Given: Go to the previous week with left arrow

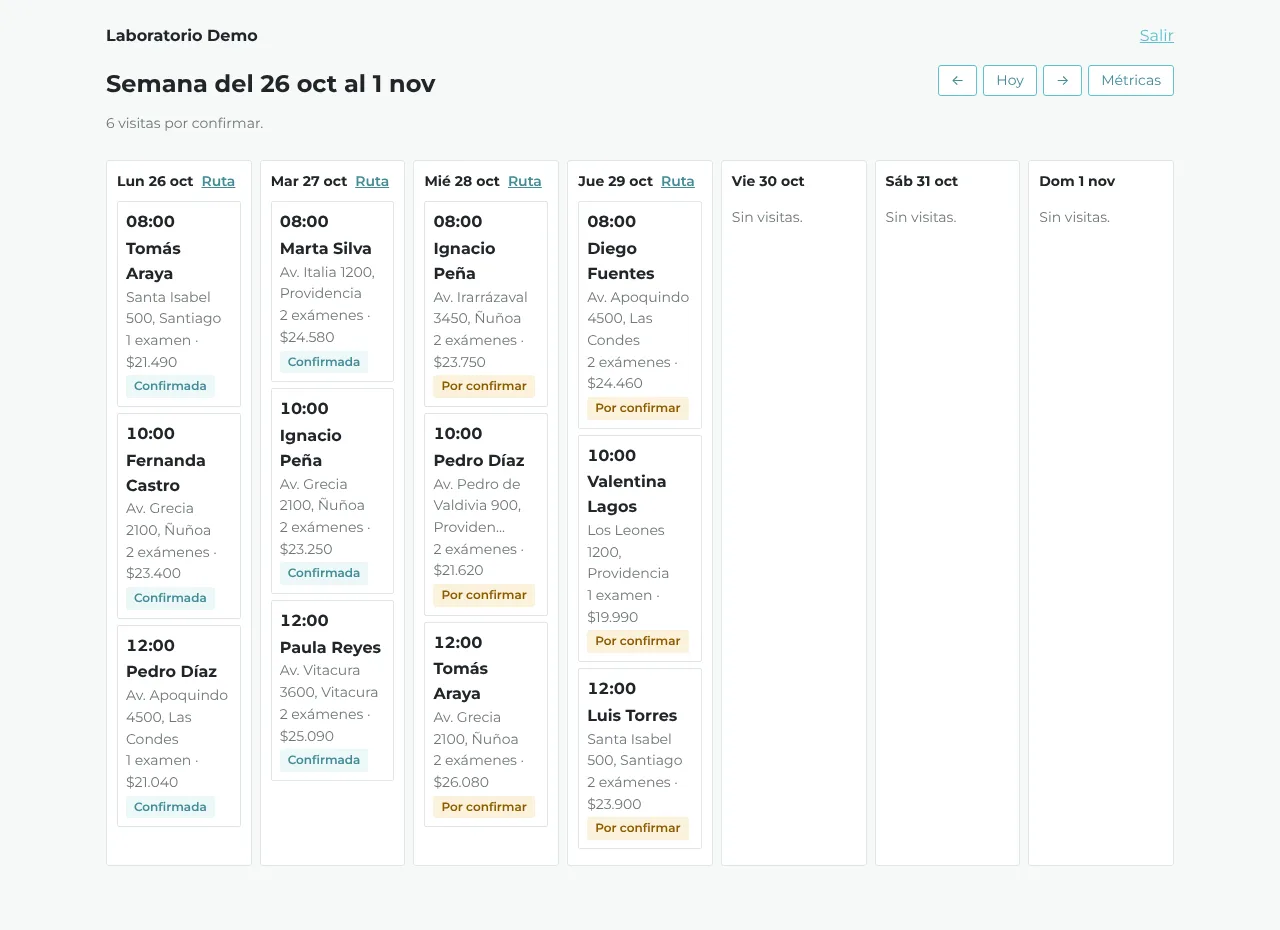Looking at the screenshot, I should [957, 80].
